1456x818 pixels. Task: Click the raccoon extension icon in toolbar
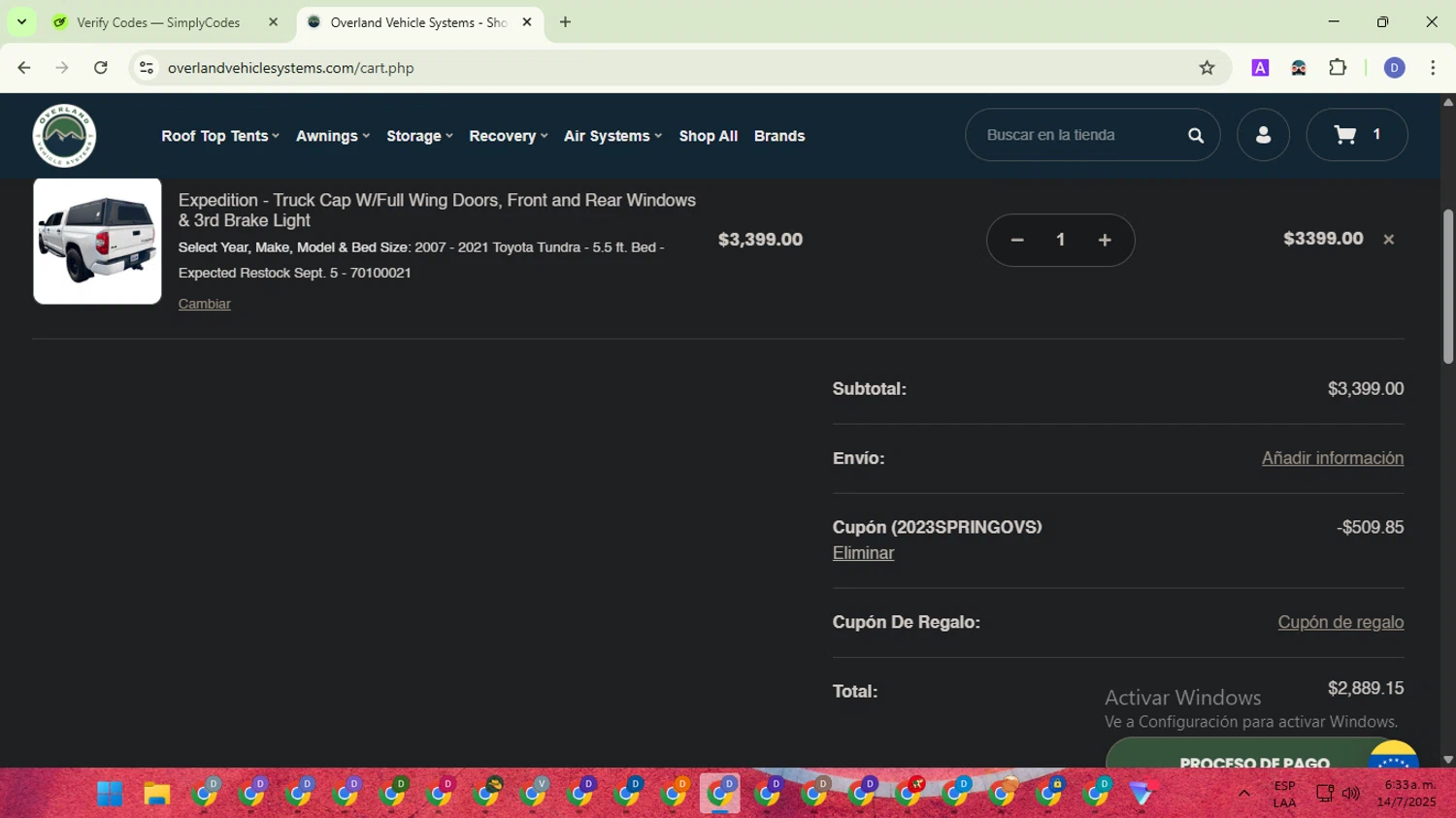(x=1299, y=68)
